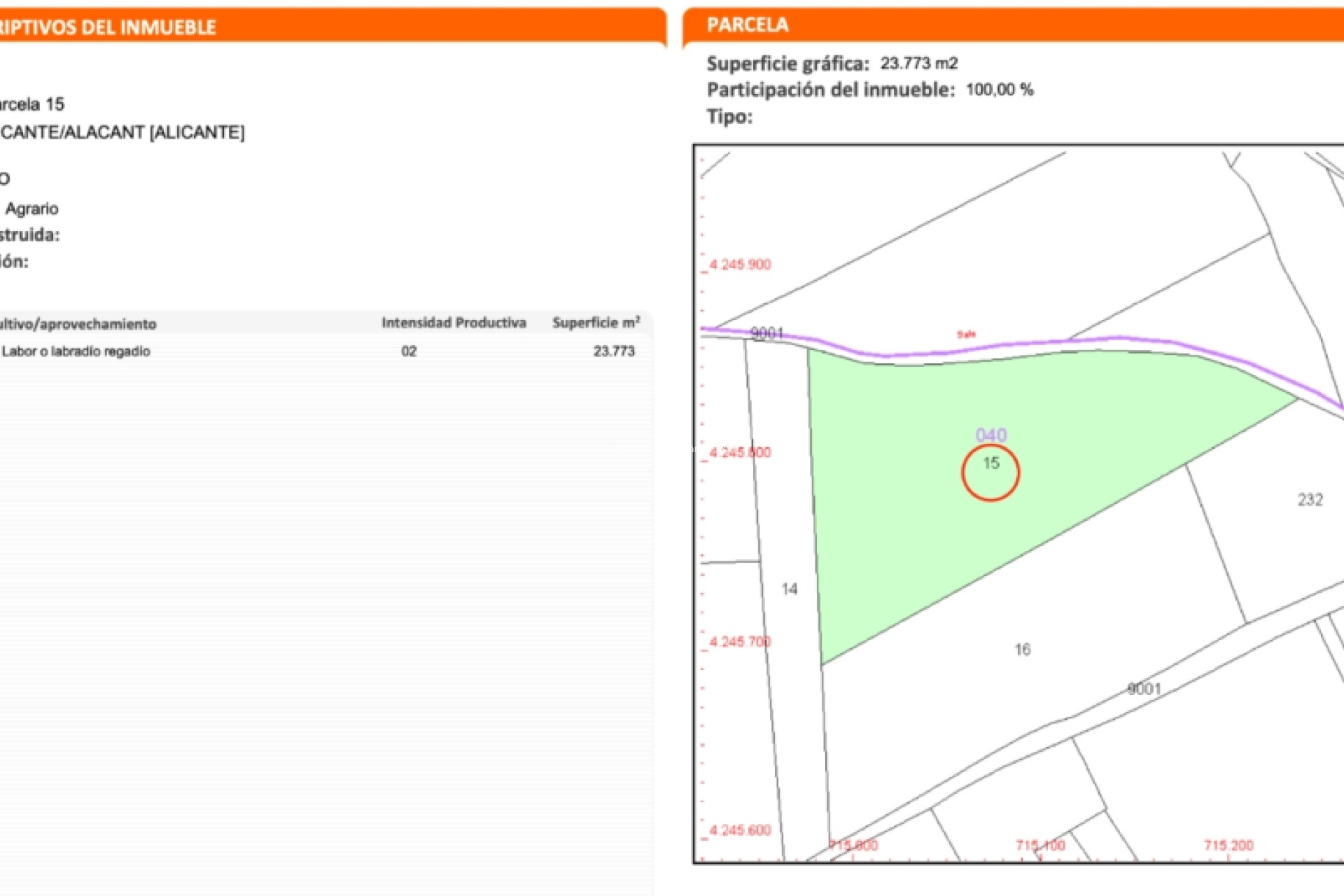
Task: Select the Labor o labradío regadío row
Action: pyautogui.click(x=76, y=351)
